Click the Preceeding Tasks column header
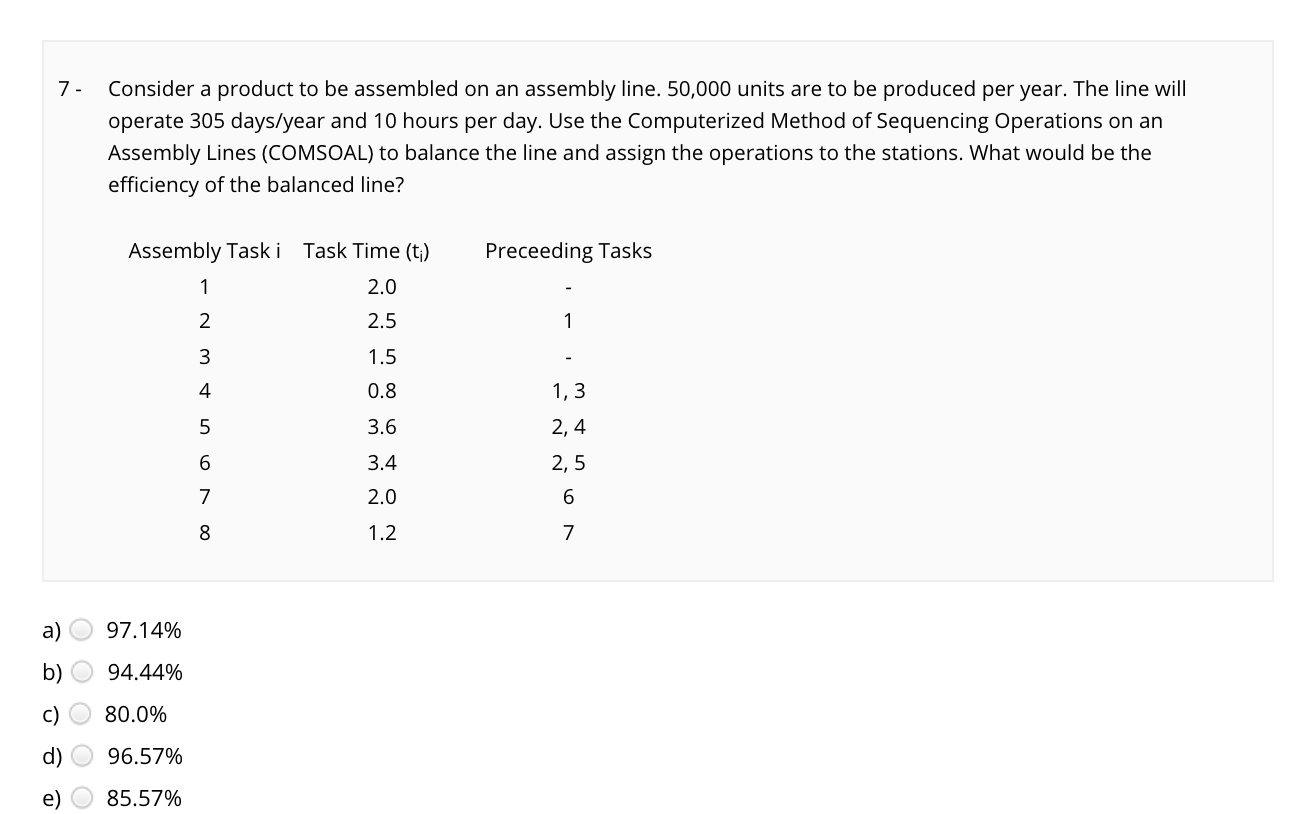1290x814 pixels. (x=568, y=251)
